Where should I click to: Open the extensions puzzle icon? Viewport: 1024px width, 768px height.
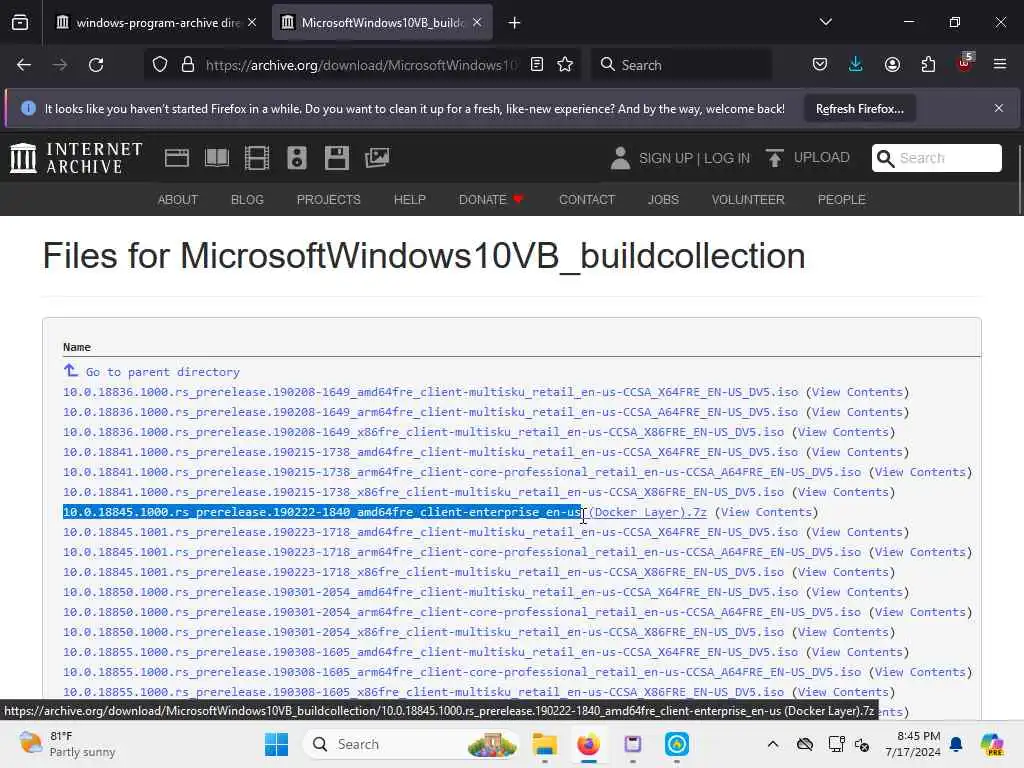tap(928, 65)
